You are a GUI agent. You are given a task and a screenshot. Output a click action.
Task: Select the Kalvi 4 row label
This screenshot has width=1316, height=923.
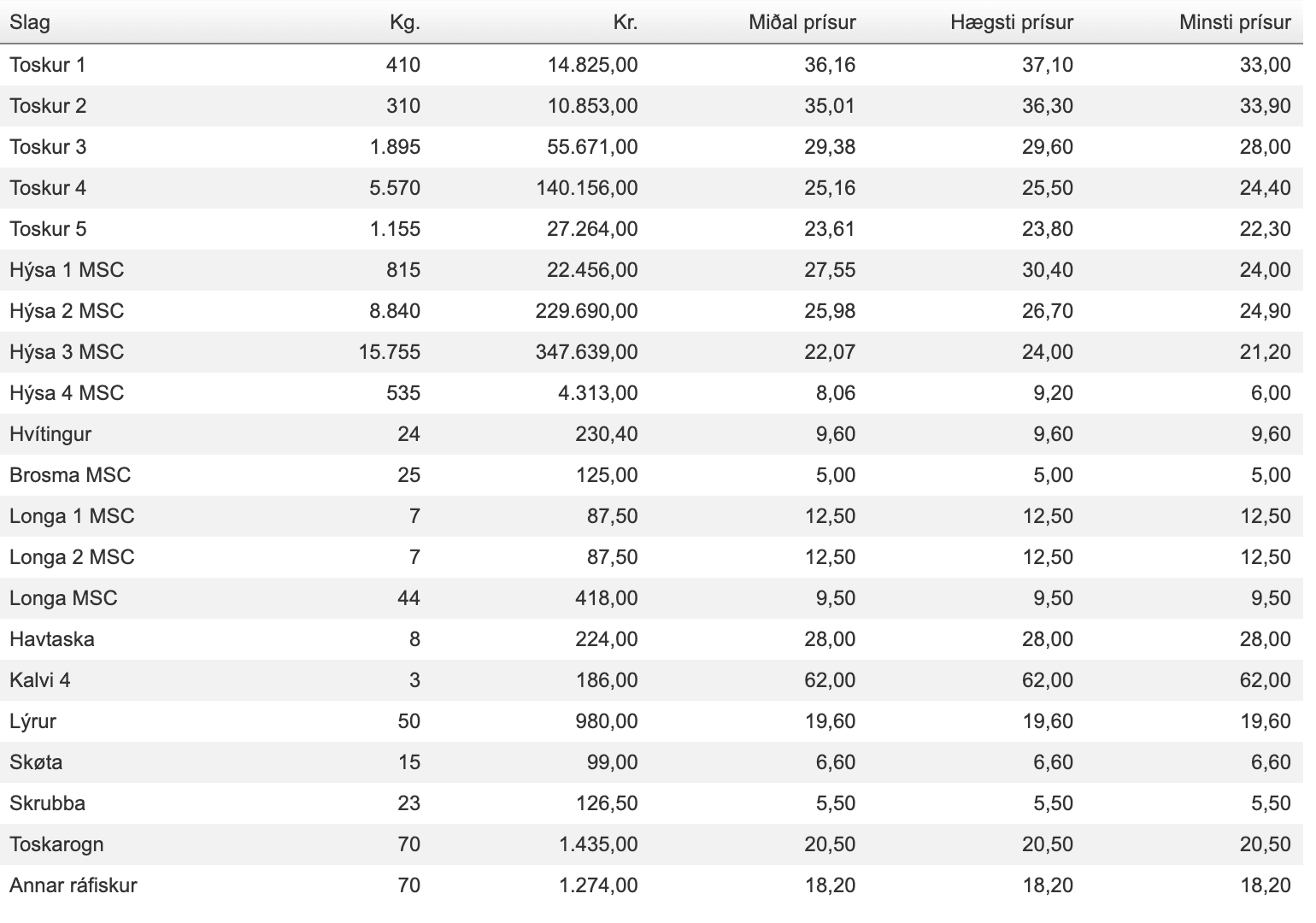coord(40,680)
